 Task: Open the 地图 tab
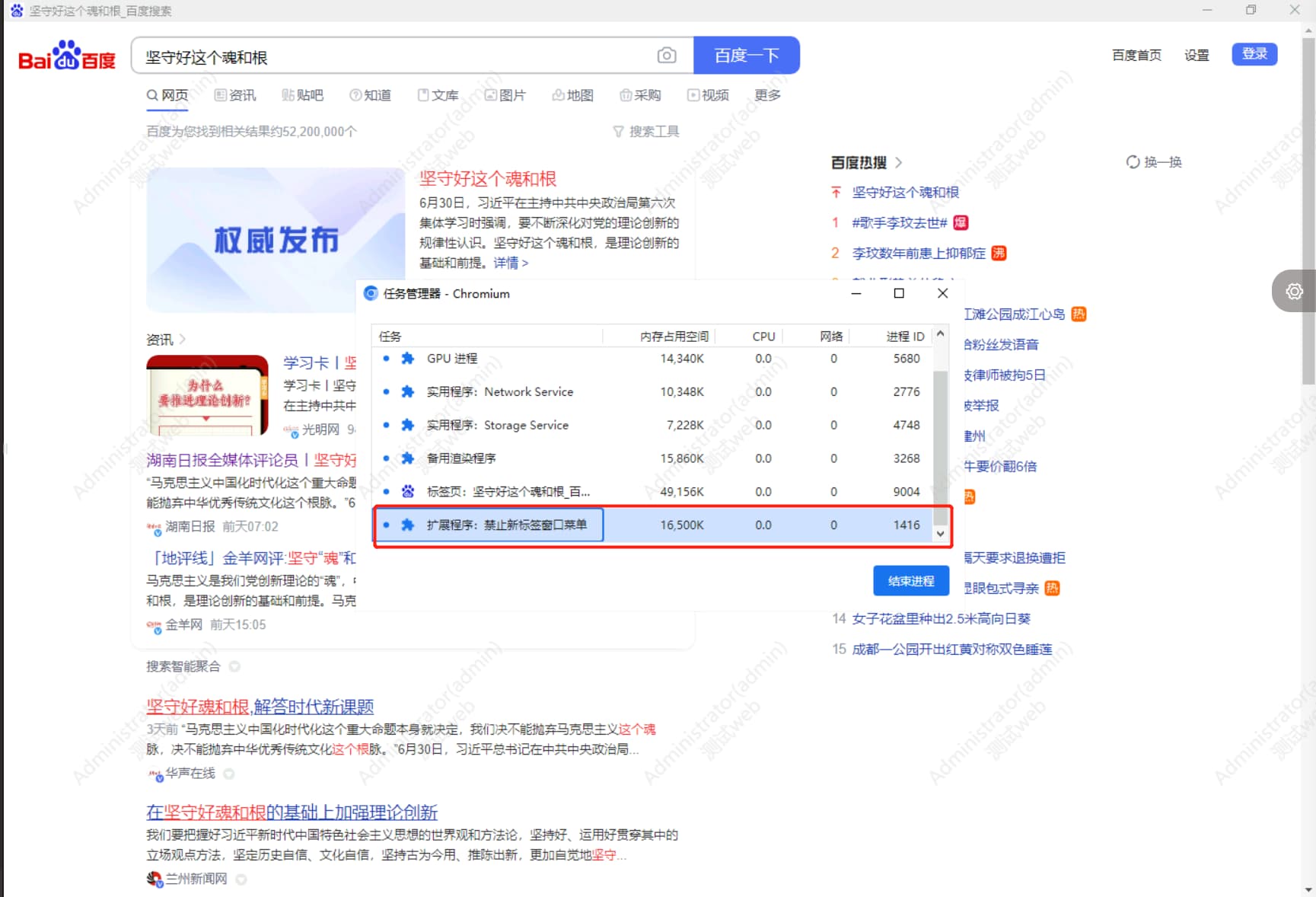click(572, 95)
